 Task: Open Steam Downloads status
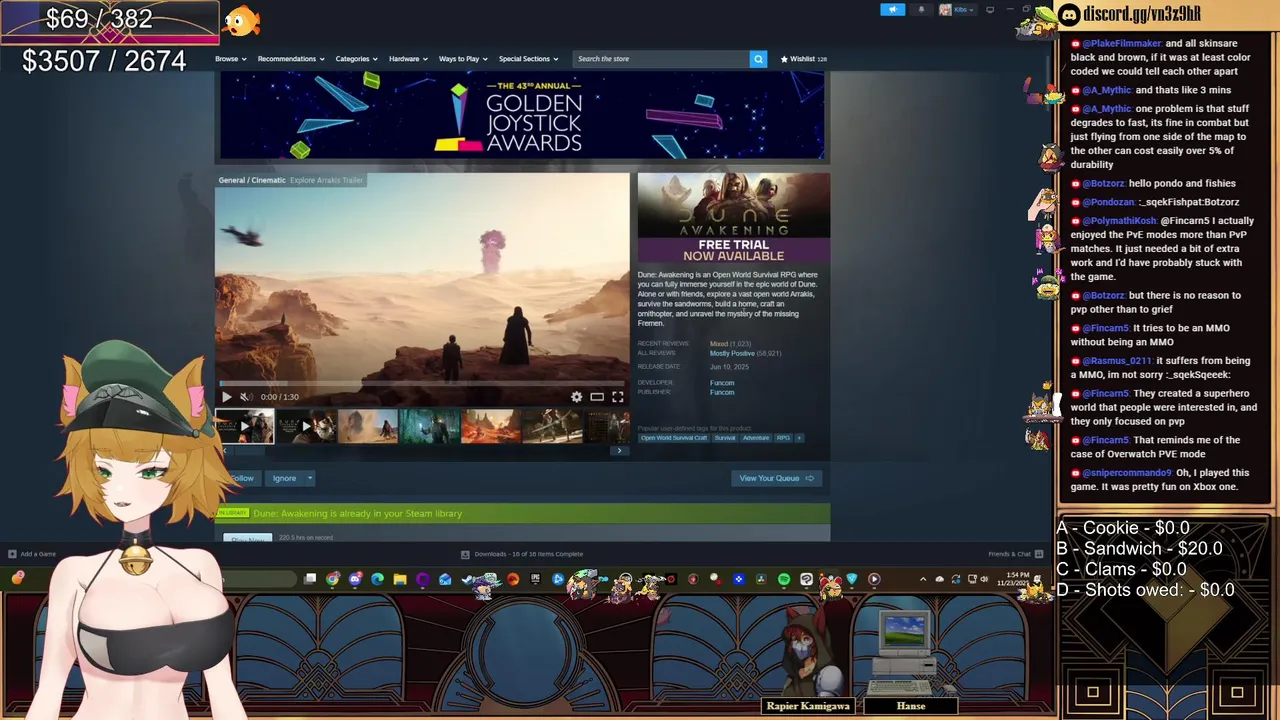(521, 554)
